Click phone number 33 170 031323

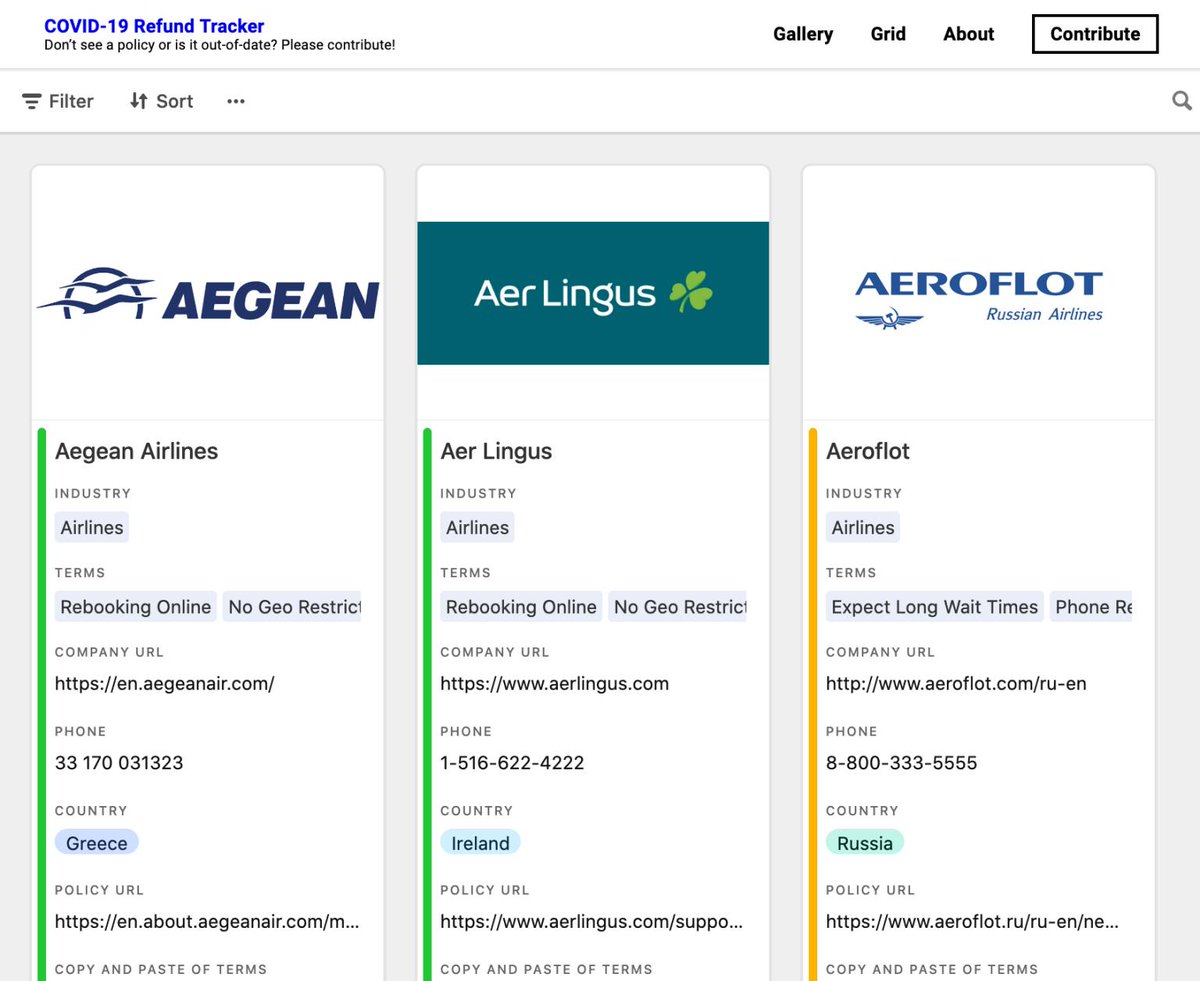(x=119, y=763)
